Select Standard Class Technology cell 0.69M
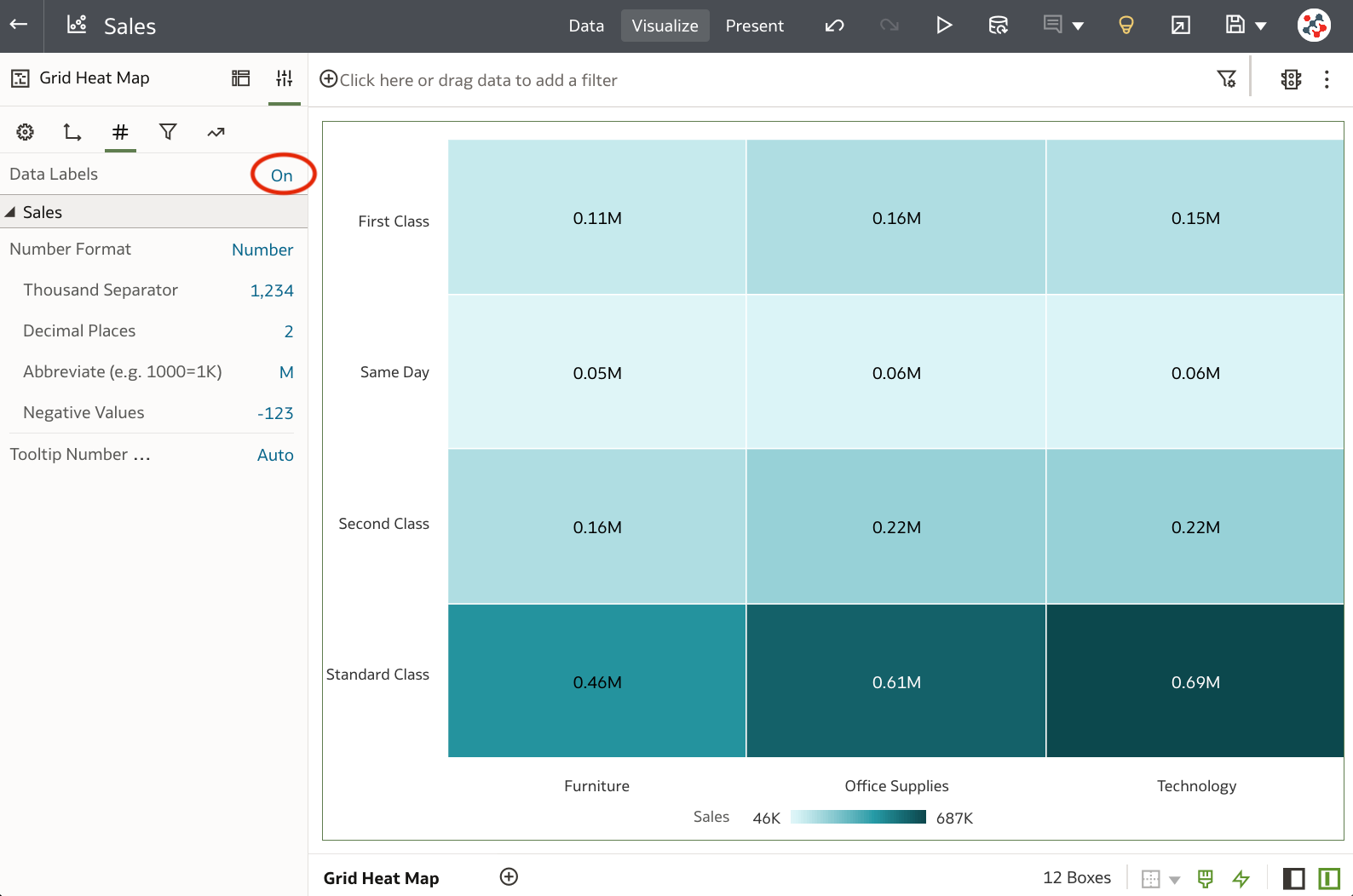Viewport: 1353px width, 896px height. (x=1195, y=681)
